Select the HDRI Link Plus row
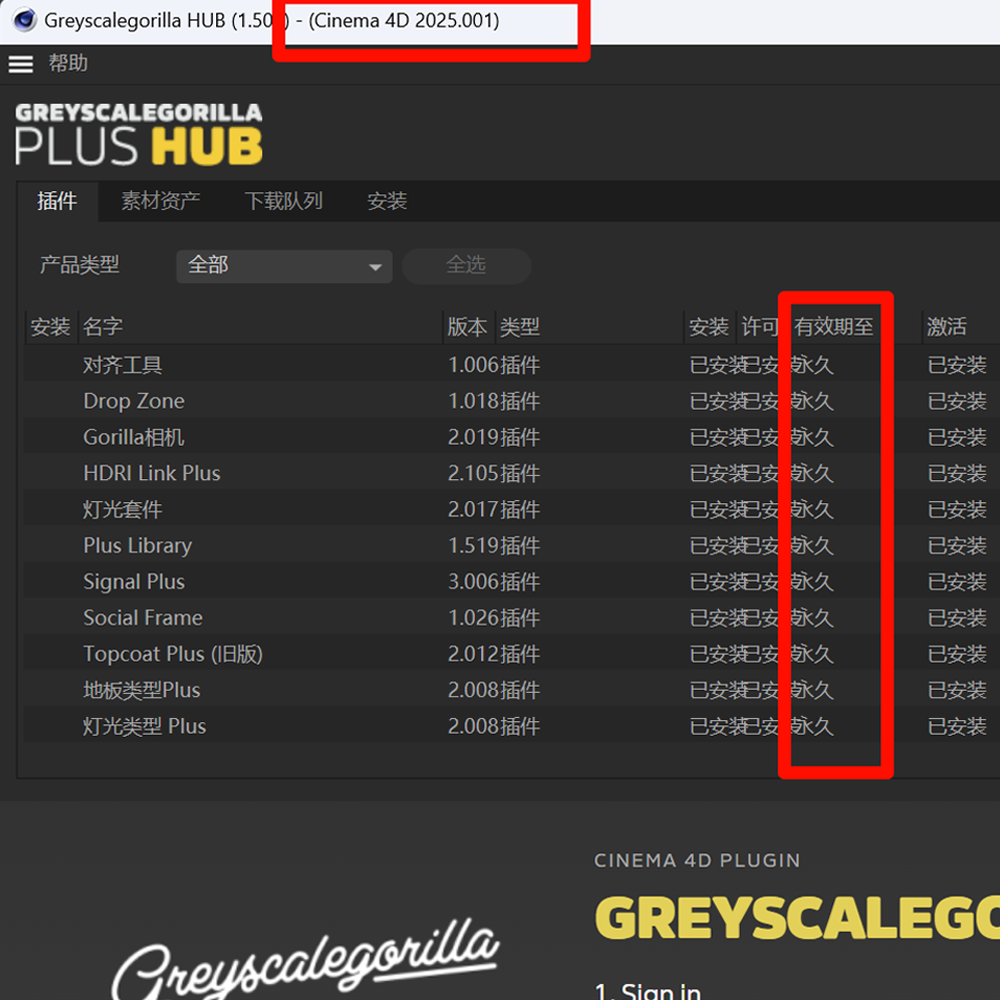This screenshot has height=1000, width=1000. coord(512,473)
